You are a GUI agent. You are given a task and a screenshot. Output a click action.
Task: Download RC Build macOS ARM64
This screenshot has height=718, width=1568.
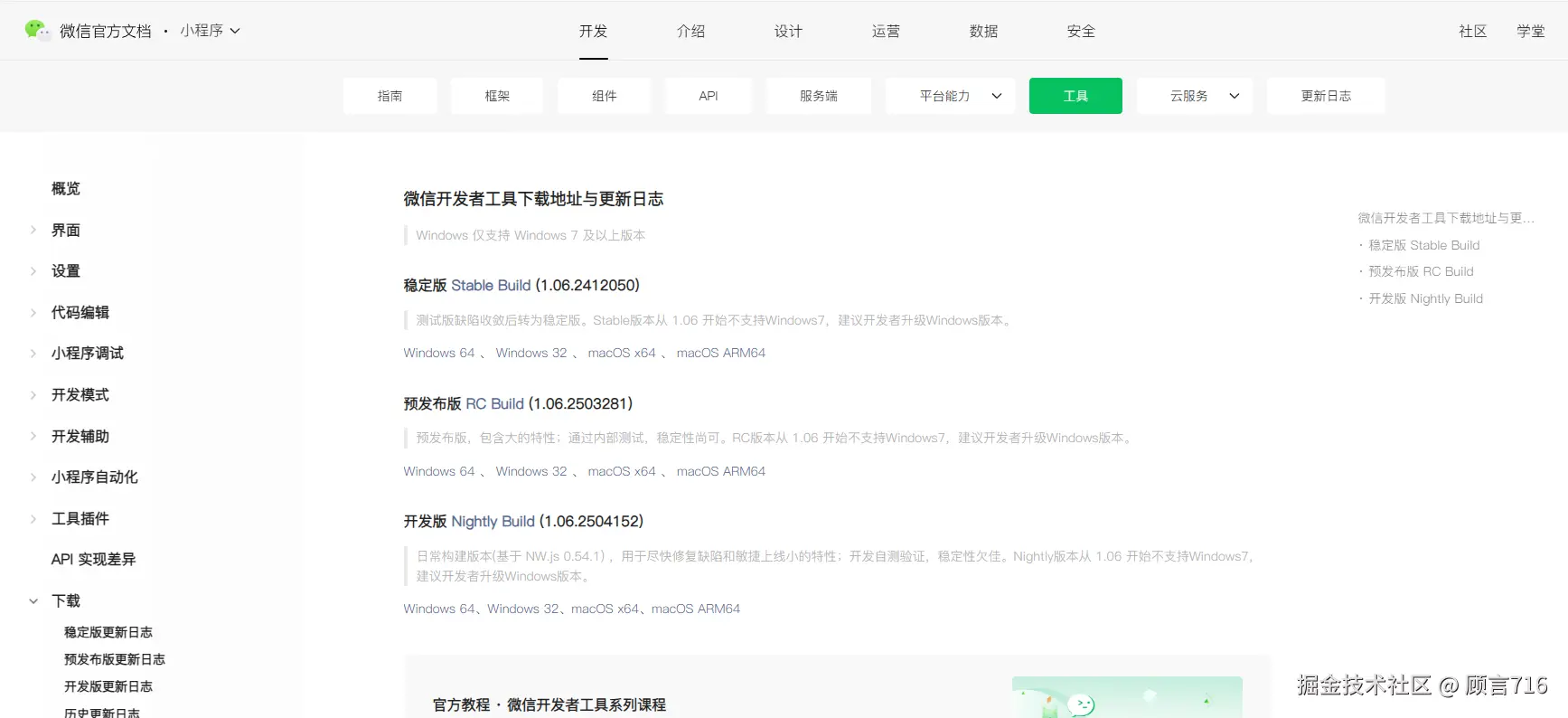(721, 471)
